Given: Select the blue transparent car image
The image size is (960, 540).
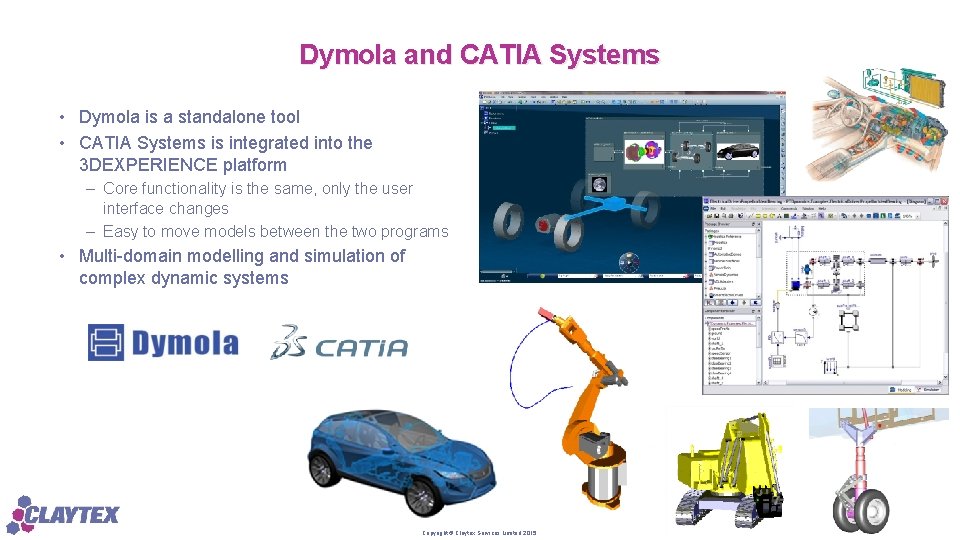Looking at the screenshot, I should [x=402, y=462].
